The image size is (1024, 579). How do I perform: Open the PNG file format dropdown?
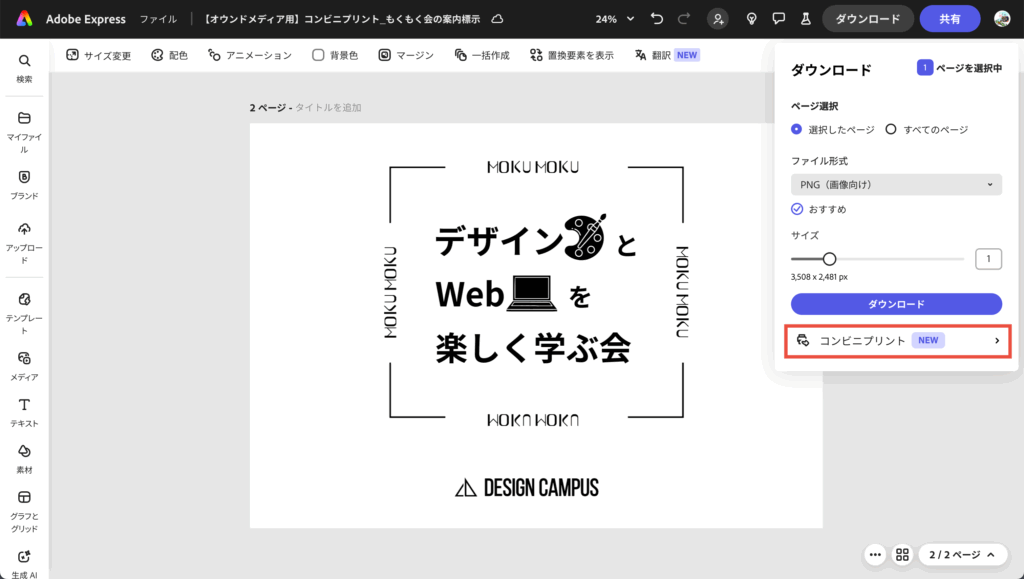tap(896, 185)
